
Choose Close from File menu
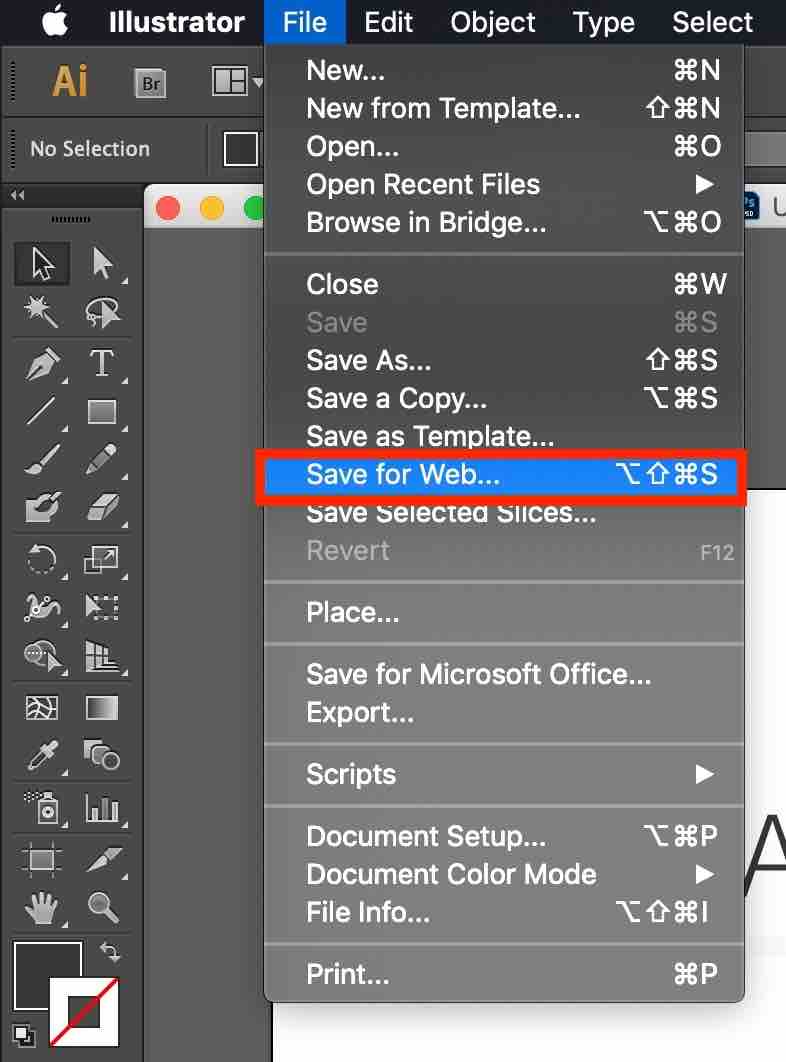pyautogui.click(x=504, y=284)
